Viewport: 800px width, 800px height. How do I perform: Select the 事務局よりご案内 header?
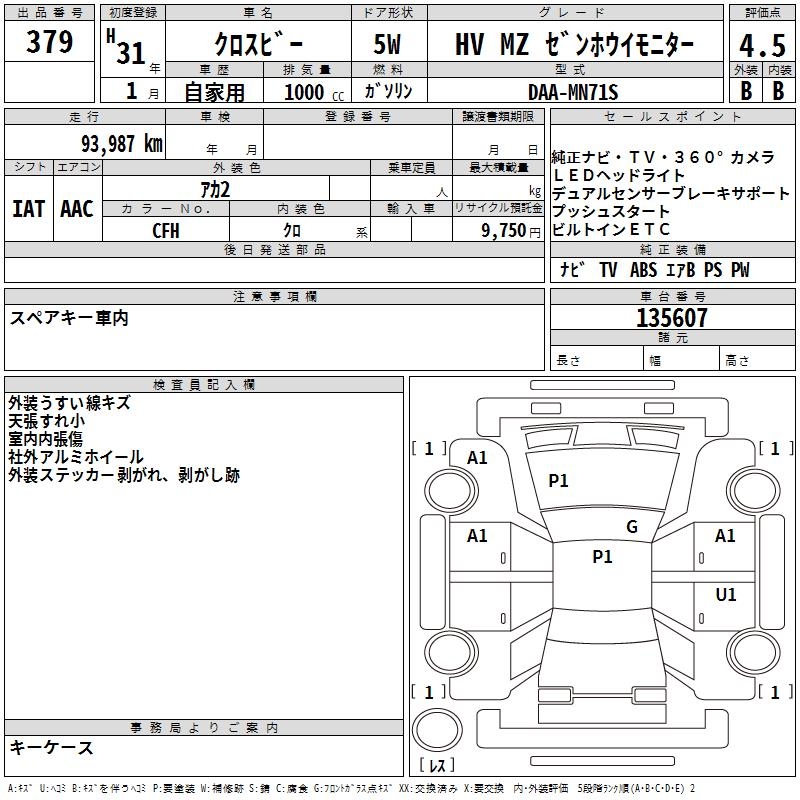(204, 728)
